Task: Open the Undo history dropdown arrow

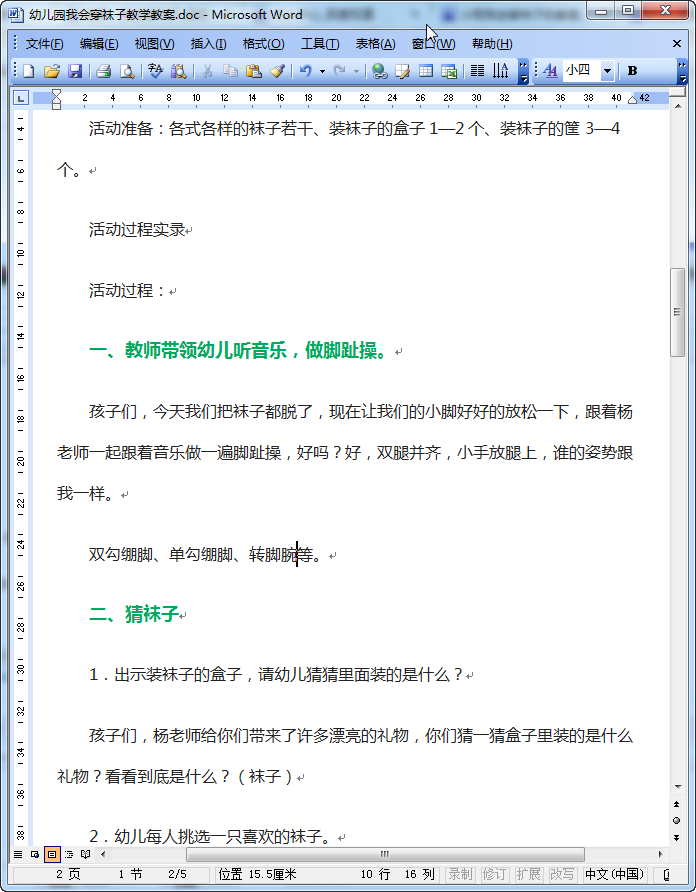Action: pos(322,71)
